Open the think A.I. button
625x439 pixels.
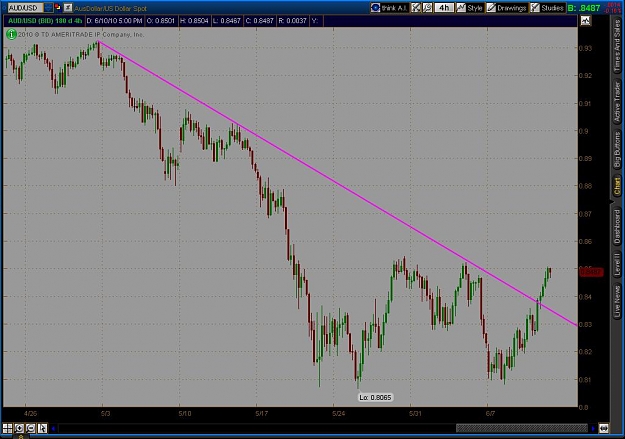point(389,8)
